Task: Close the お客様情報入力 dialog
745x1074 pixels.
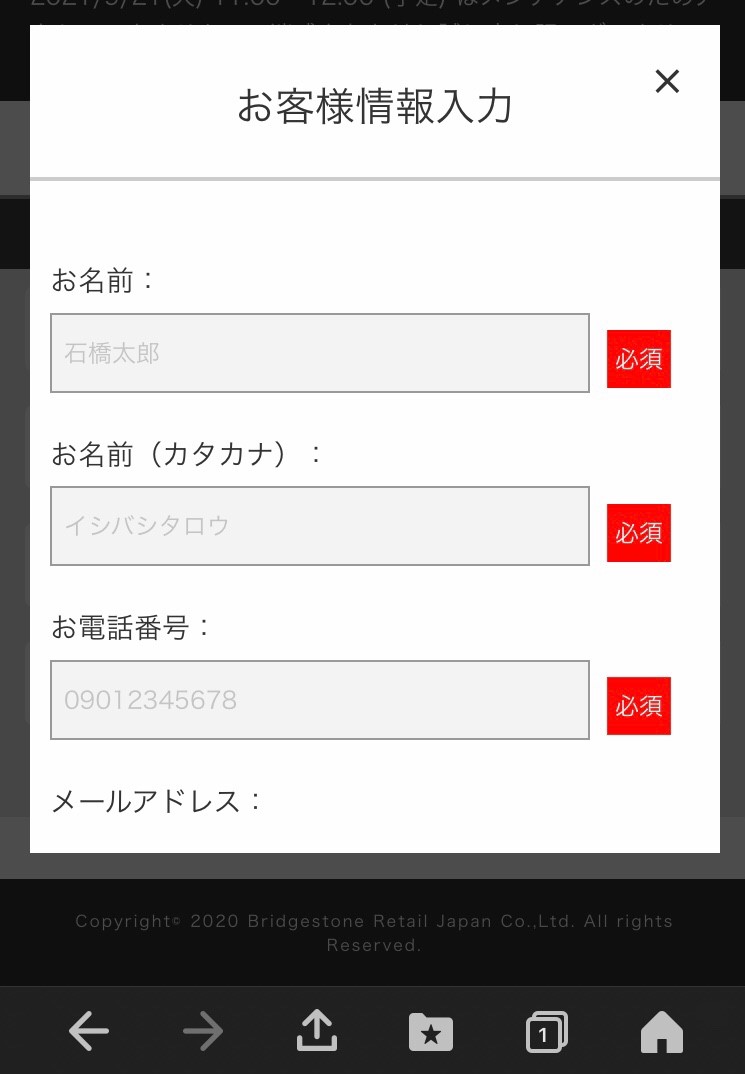Action: (x=667, y=82)
